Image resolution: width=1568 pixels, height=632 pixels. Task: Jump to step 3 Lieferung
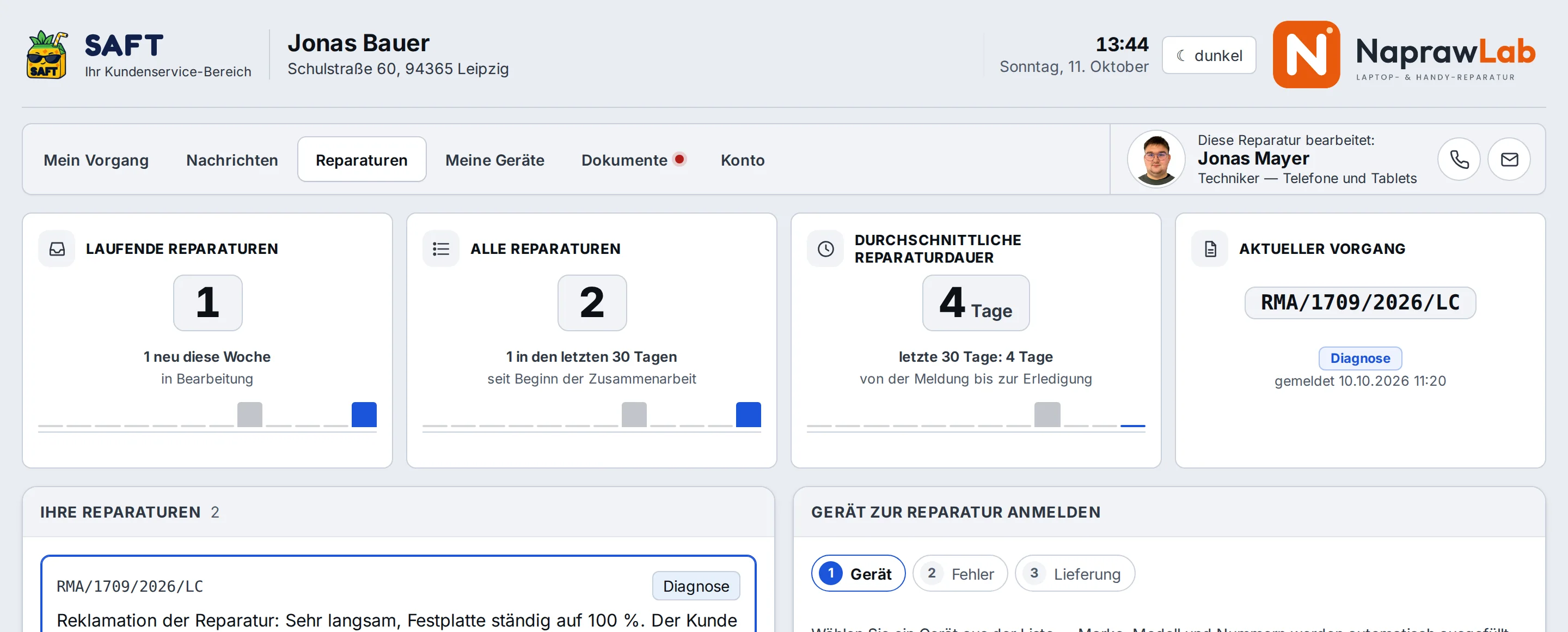1075,574
